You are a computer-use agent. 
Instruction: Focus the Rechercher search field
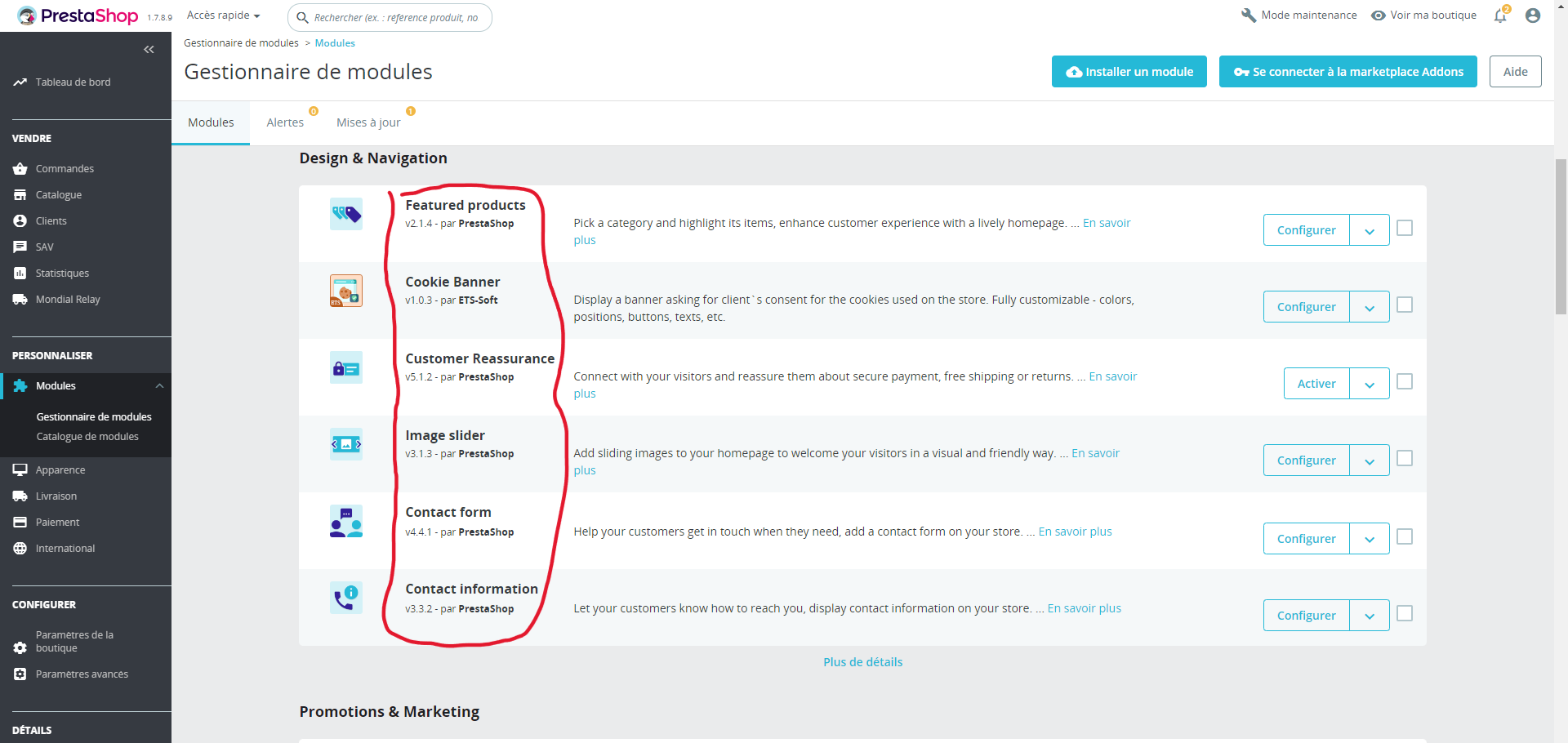[390, 17]
